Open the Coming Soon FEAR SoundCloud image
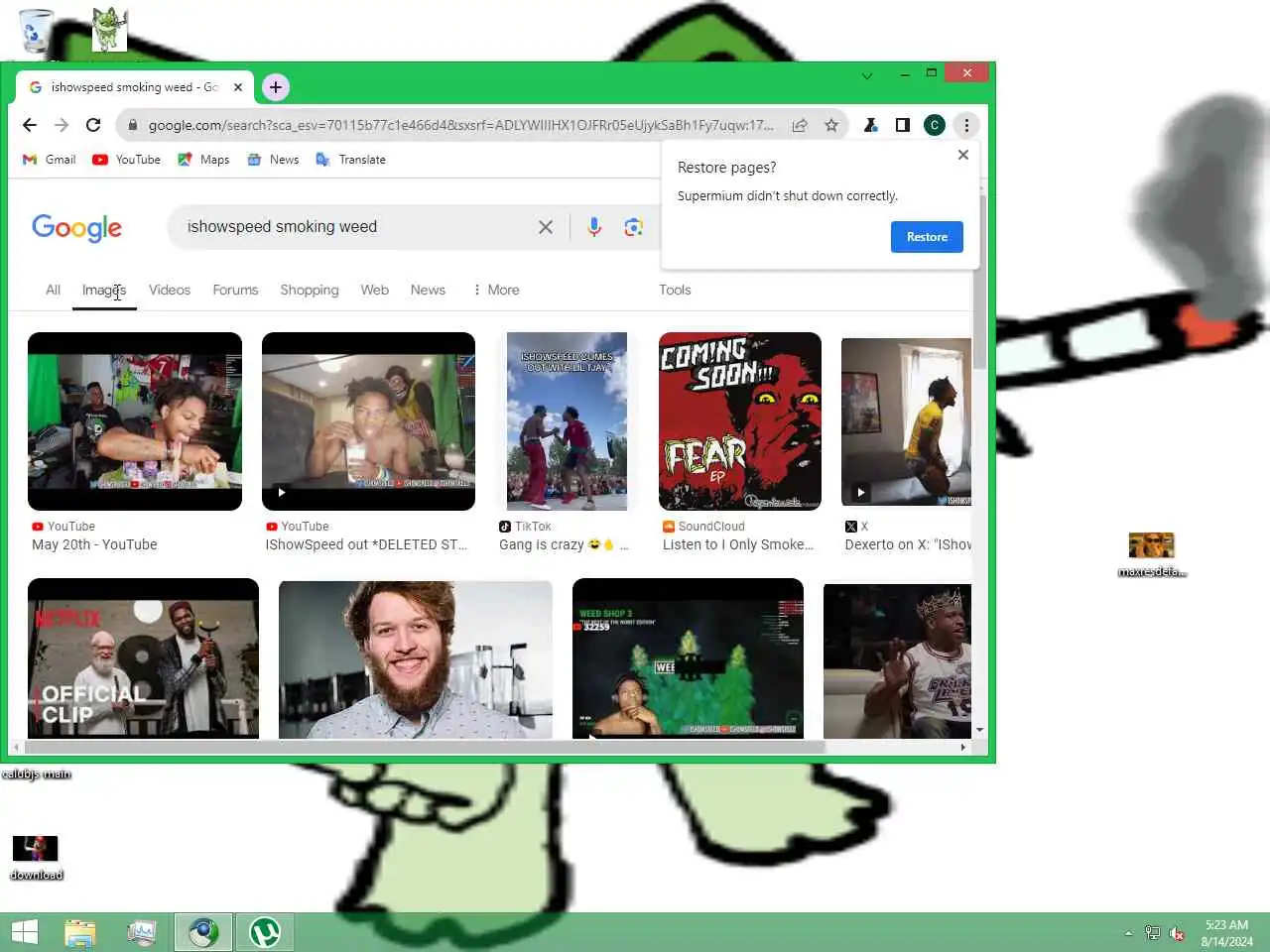Image resolution: width=1270 pixels, height=952 pixels. (740, 421)
